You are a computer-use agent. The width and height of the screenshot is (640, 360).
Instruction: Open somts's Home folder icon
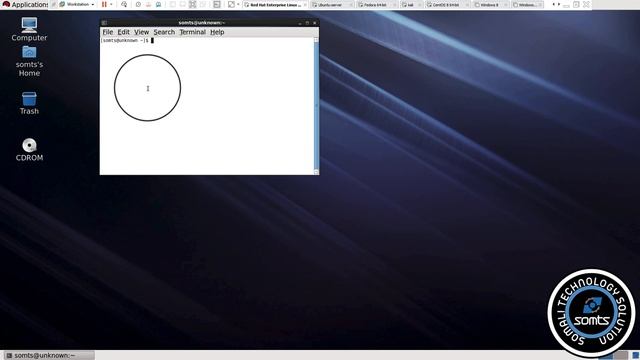29,61
